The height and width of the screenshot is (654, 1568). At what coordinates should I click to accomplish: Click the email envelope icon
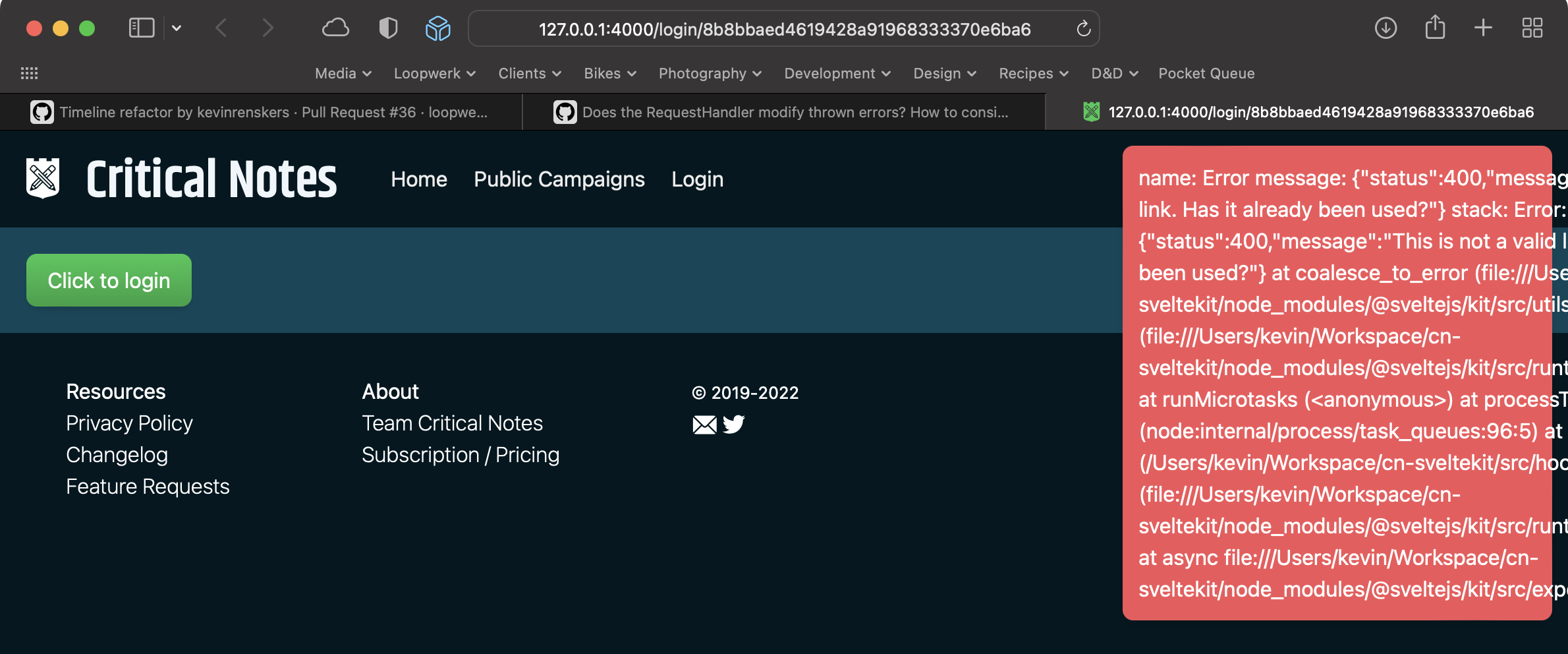point(704,425)
